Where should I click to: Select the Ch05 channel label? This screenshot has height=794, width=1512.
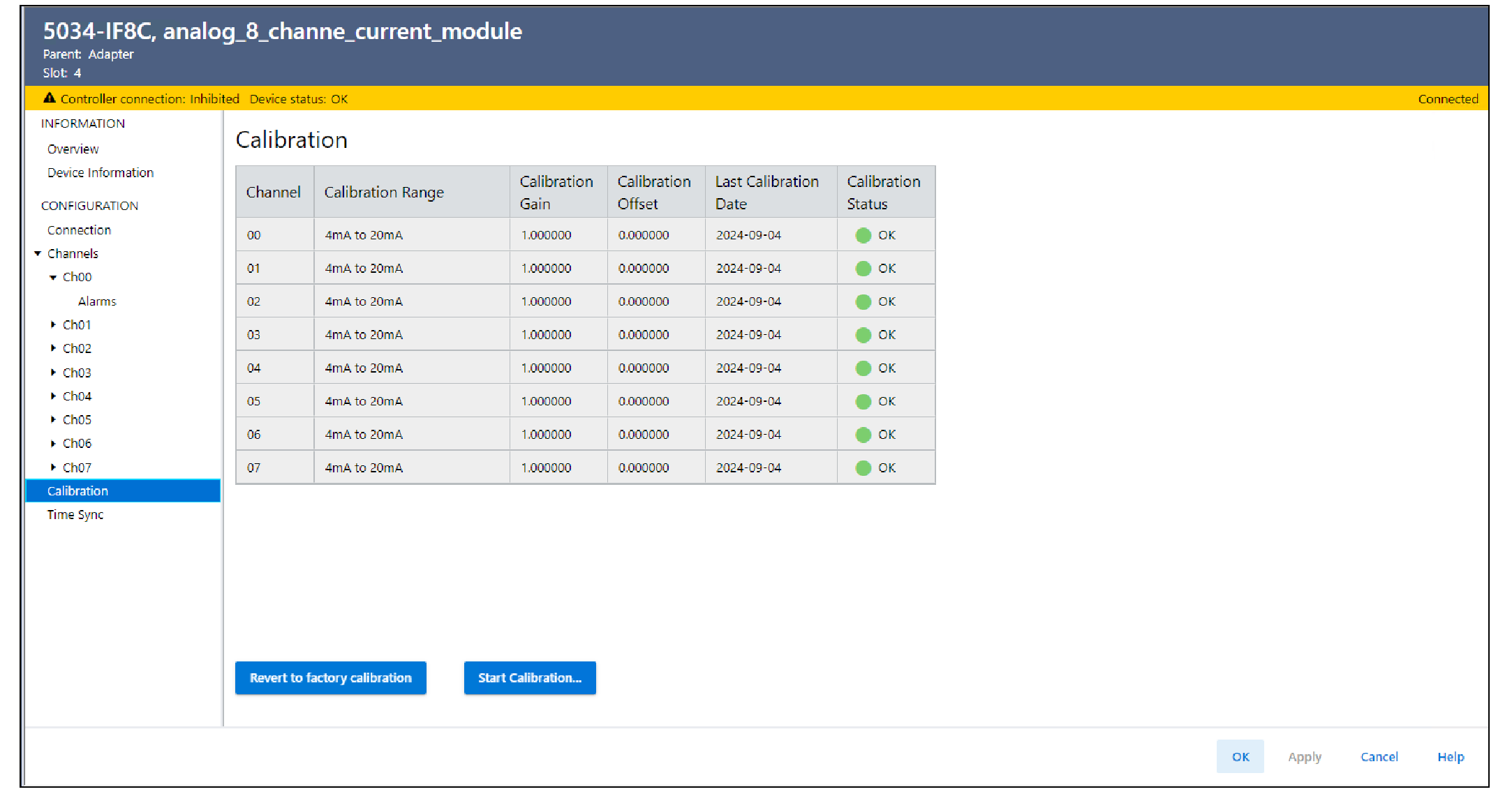coord(77,419)
